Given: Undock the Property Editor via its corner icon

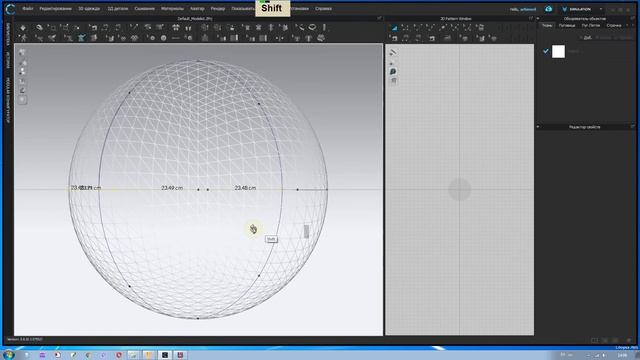Looking at the screenshot, I should click(x=632, y=127).
